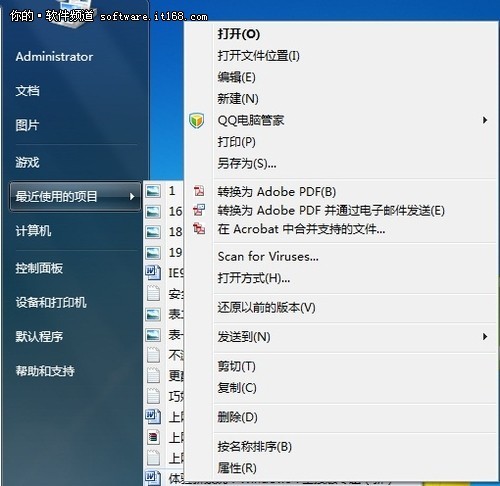Open the Administrator user folder link

pos(54,57)
